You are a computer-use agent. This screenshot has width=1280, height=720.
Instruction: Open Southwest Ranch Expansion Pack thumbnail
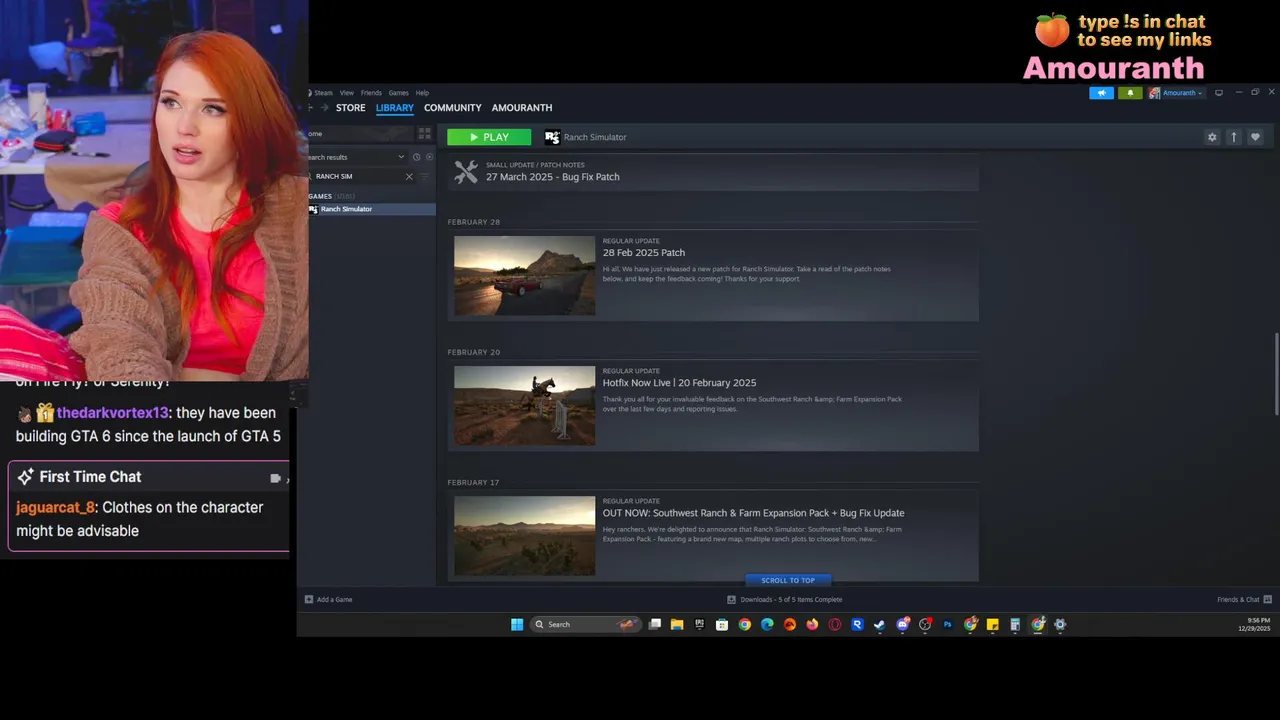point(524,536)
